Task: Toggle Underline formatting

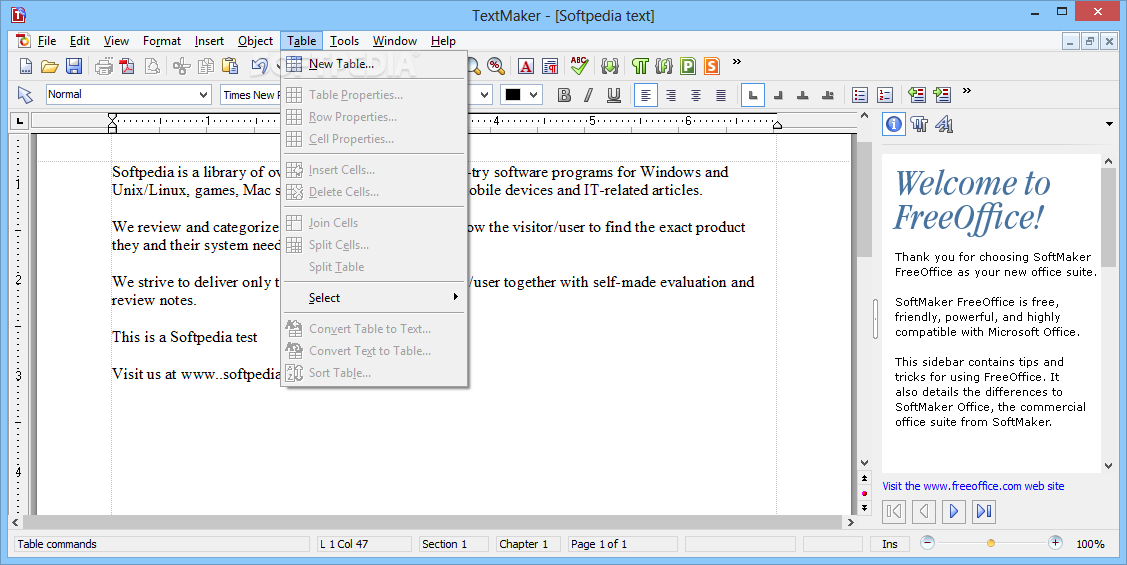Action: click(614, 95)
